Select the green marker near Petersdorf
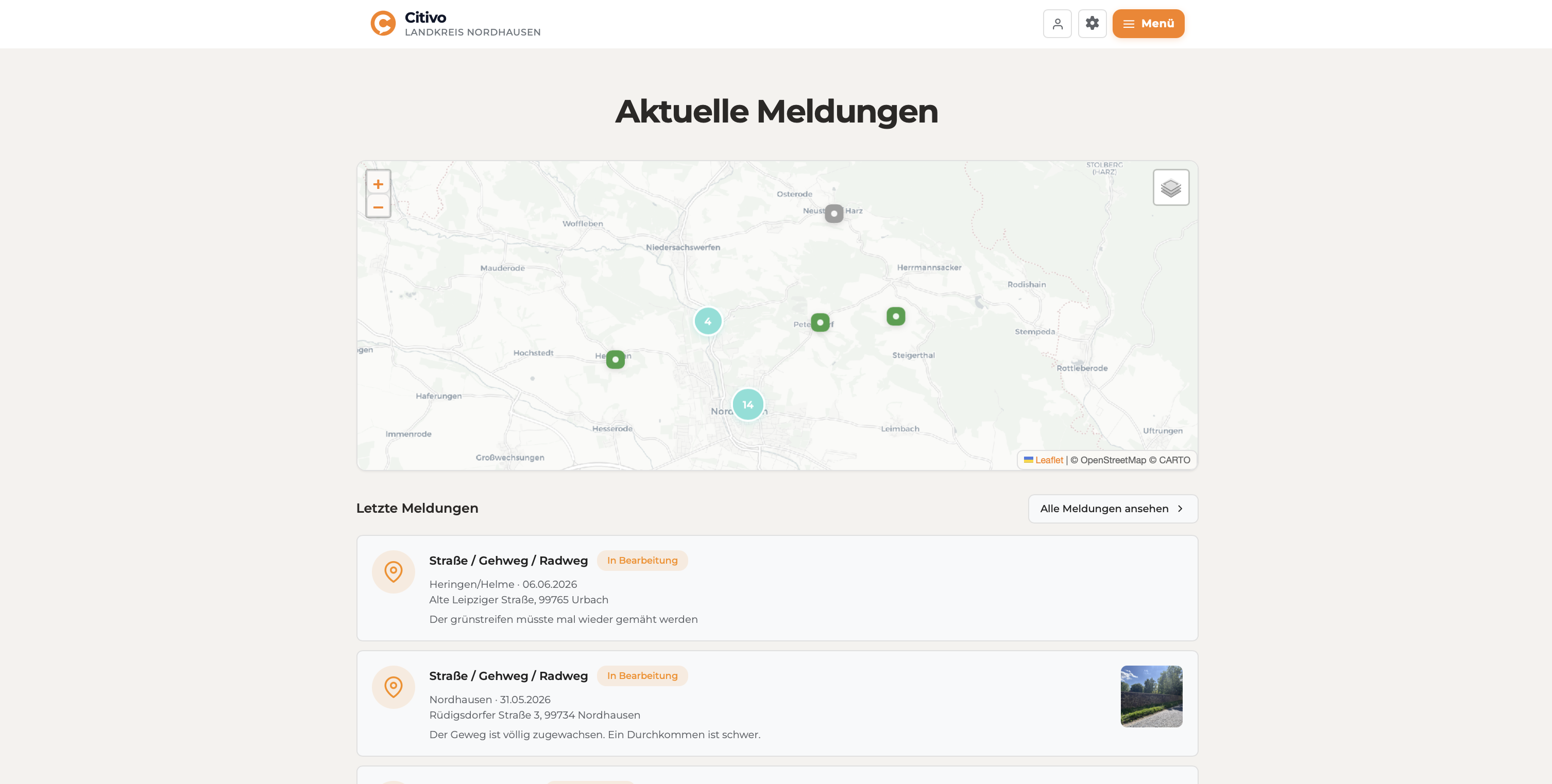 pyautogui.click(x=820, y=323)
